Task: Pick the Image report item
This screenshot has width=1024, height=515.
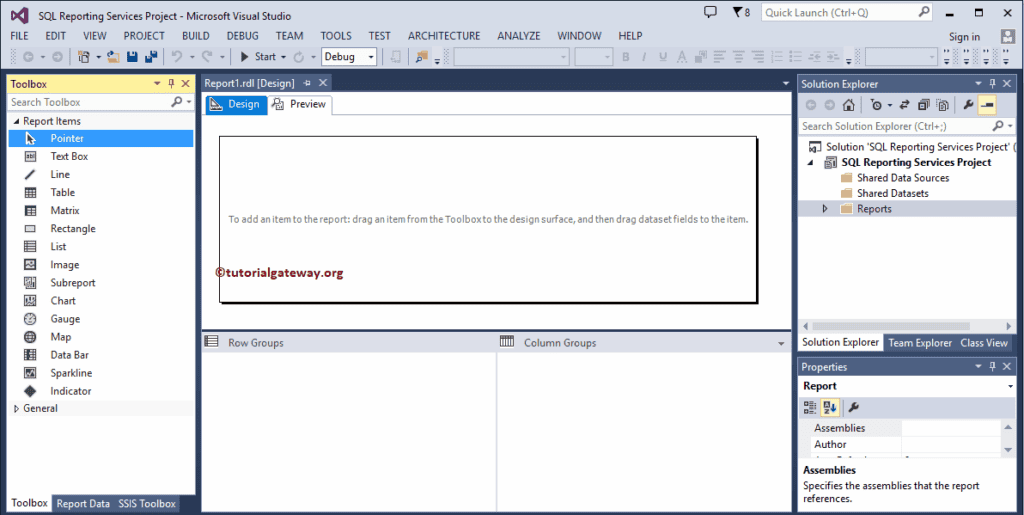Action: click(x=101, y=265)
